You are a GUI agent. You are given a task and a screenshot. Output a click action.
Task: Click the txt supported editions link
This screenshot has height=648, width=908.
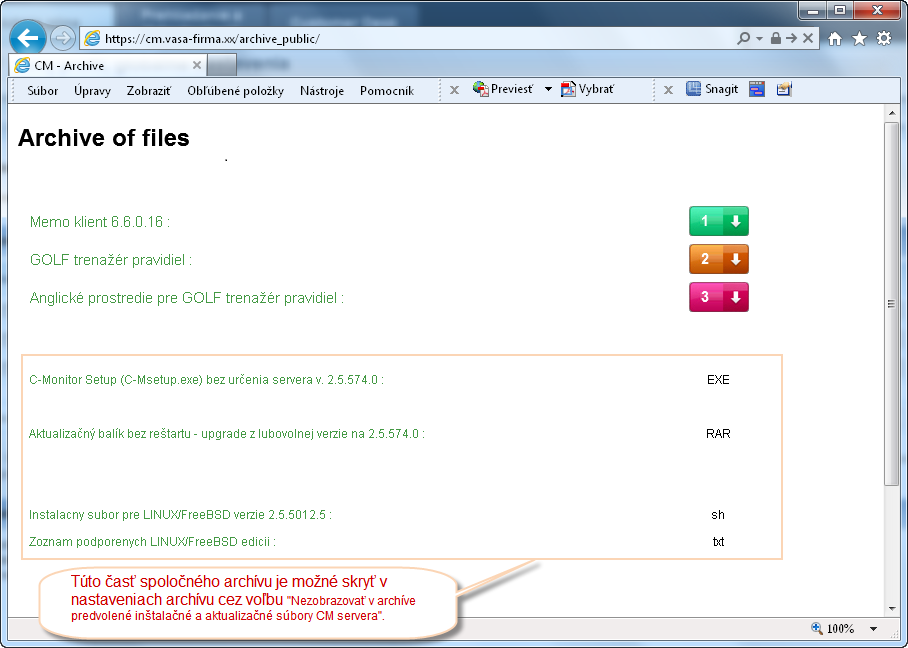(x=718, y=542)
